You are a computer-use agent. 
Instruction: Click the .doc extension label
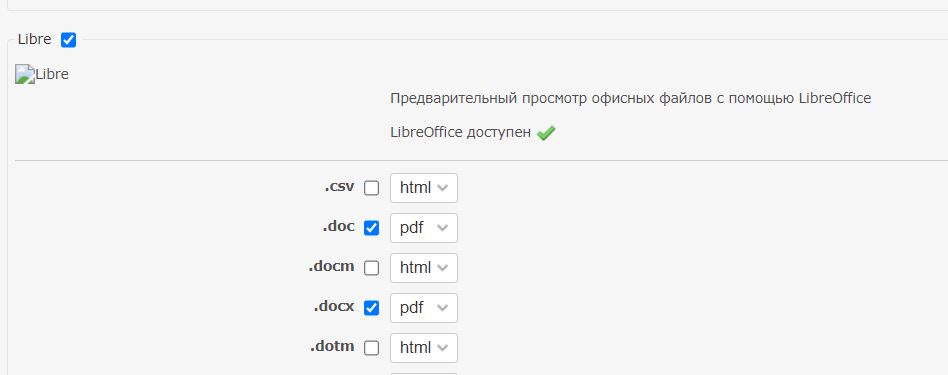[339, 227]
